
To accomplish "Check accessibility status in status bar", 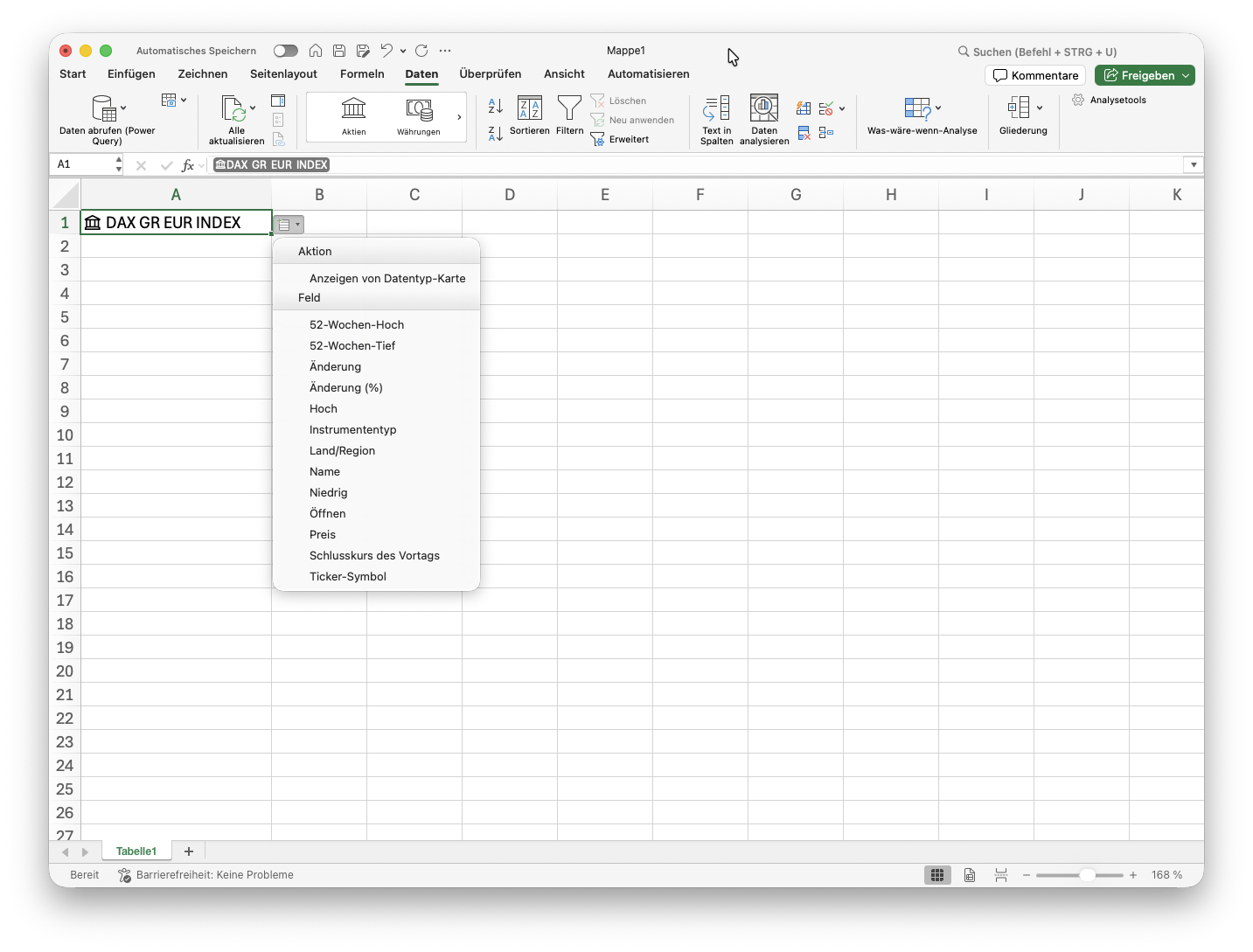I will point(206,875).
